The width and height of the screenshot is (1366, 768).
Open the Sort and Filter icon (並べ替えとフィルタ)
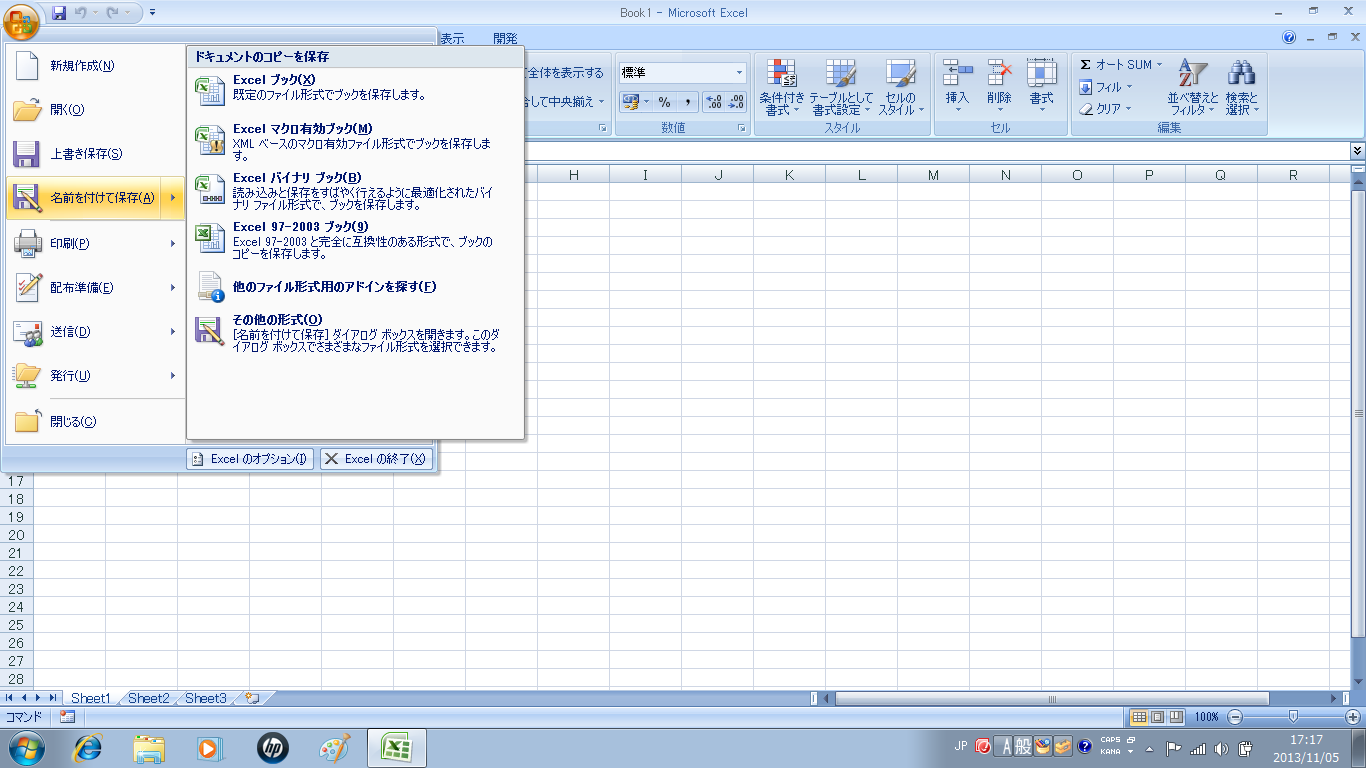(x=1193, y=74)
